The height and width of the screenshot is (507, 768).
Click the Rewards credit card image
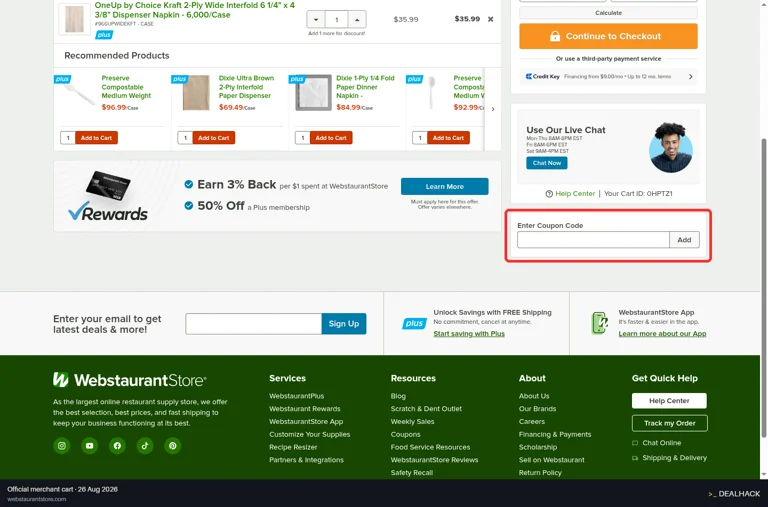pyautogui.click(x=108, y=186)
